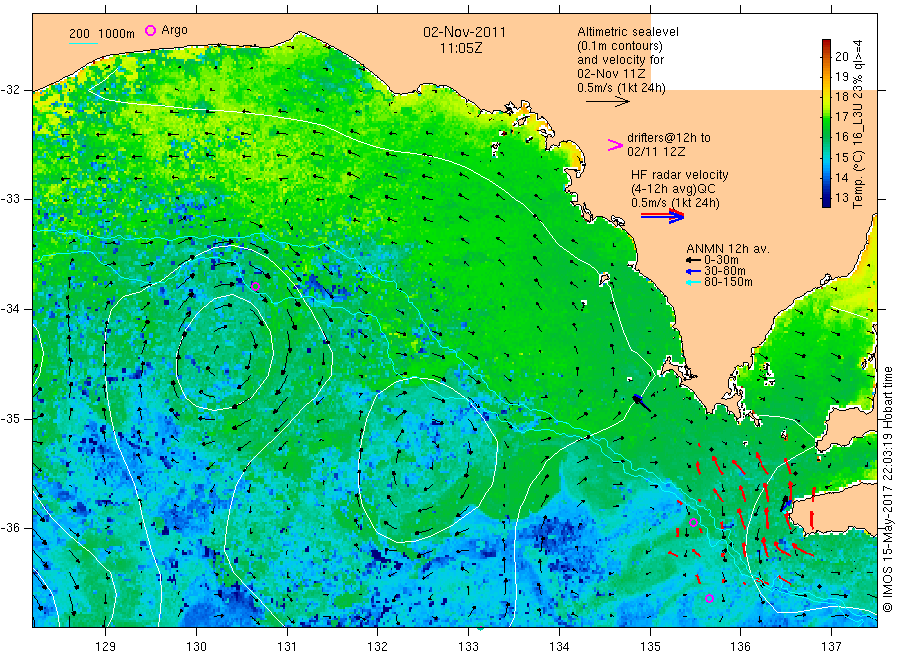Click the '30-80m' depth label
Image resolution: width=900 pixels, height=660 pixels.
click(725, 271)
